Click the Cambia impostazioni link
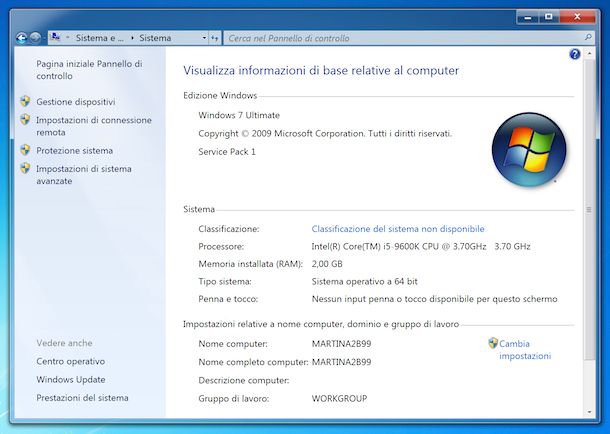Viewport: 610px width, 434px height. tap(525, 350)
